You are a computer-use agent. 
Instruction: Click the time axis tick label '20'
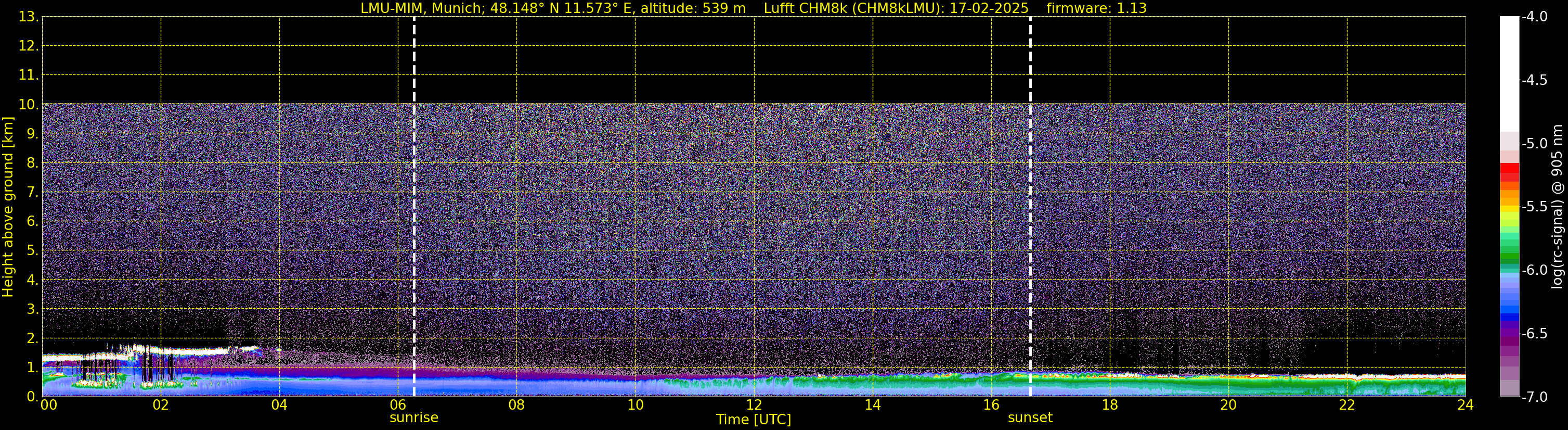coord(1229,405)
